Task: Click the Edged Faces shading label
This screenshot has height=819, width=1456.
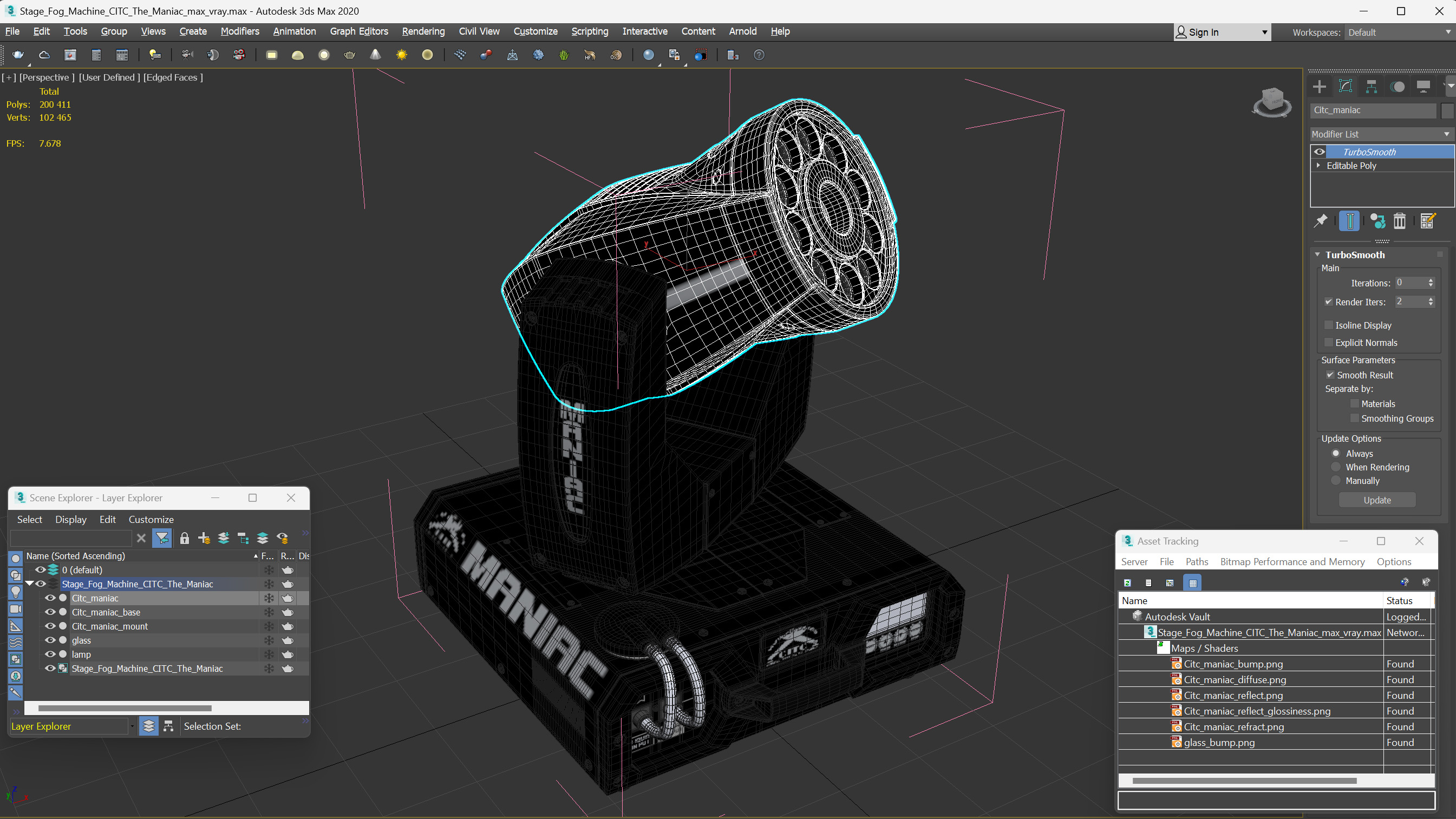Action: pos(173,77)
